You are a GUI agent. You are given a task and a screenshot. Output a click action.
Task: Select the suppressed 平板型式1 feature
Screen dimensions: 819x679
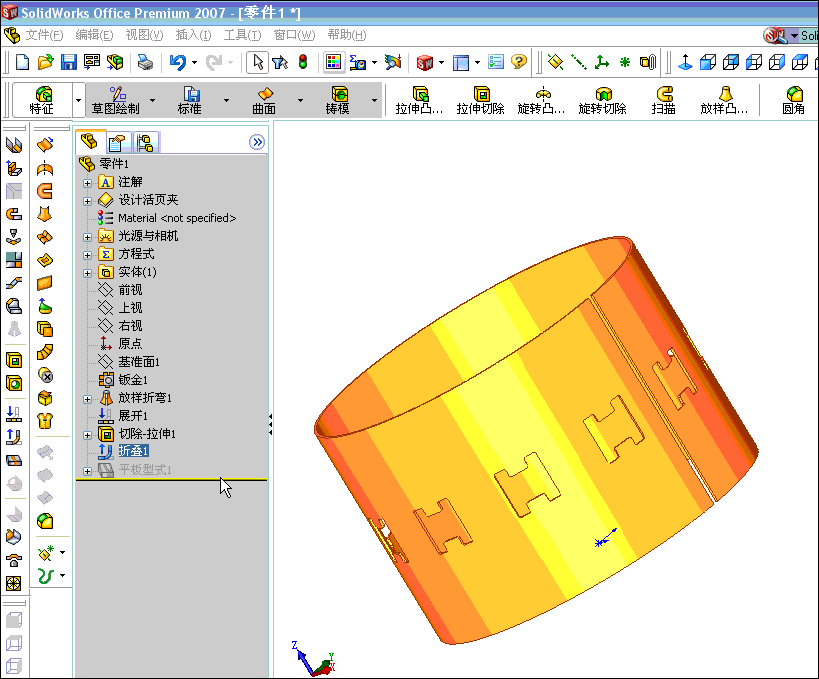135,470
